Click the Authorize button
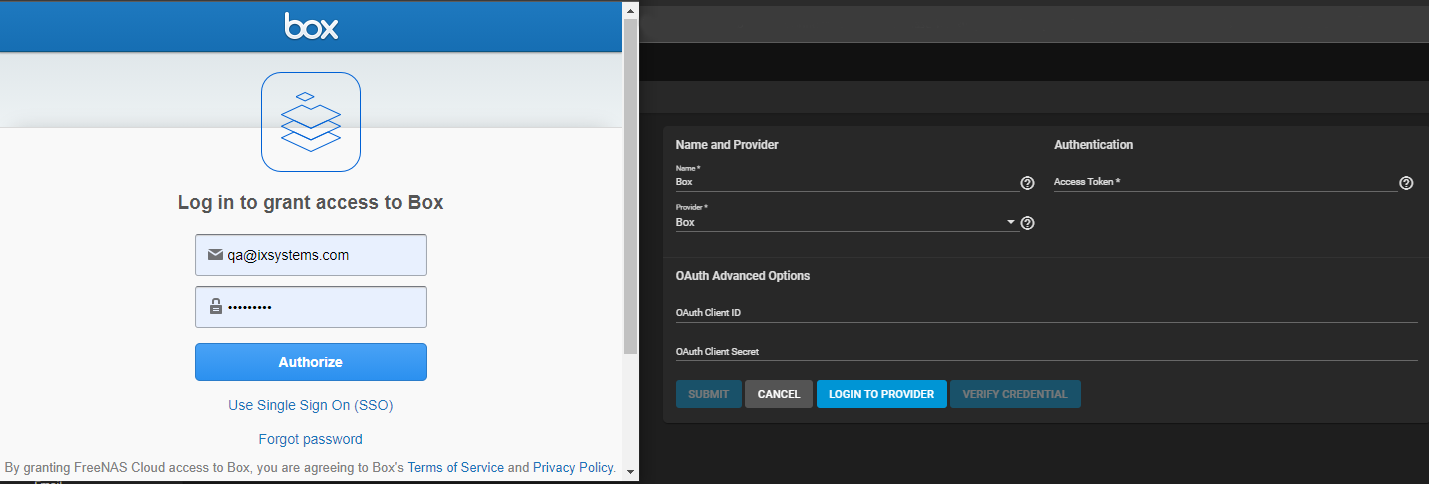Viewport: 1429px width, 484px height. pyautogui.click(x=311, y=362)
